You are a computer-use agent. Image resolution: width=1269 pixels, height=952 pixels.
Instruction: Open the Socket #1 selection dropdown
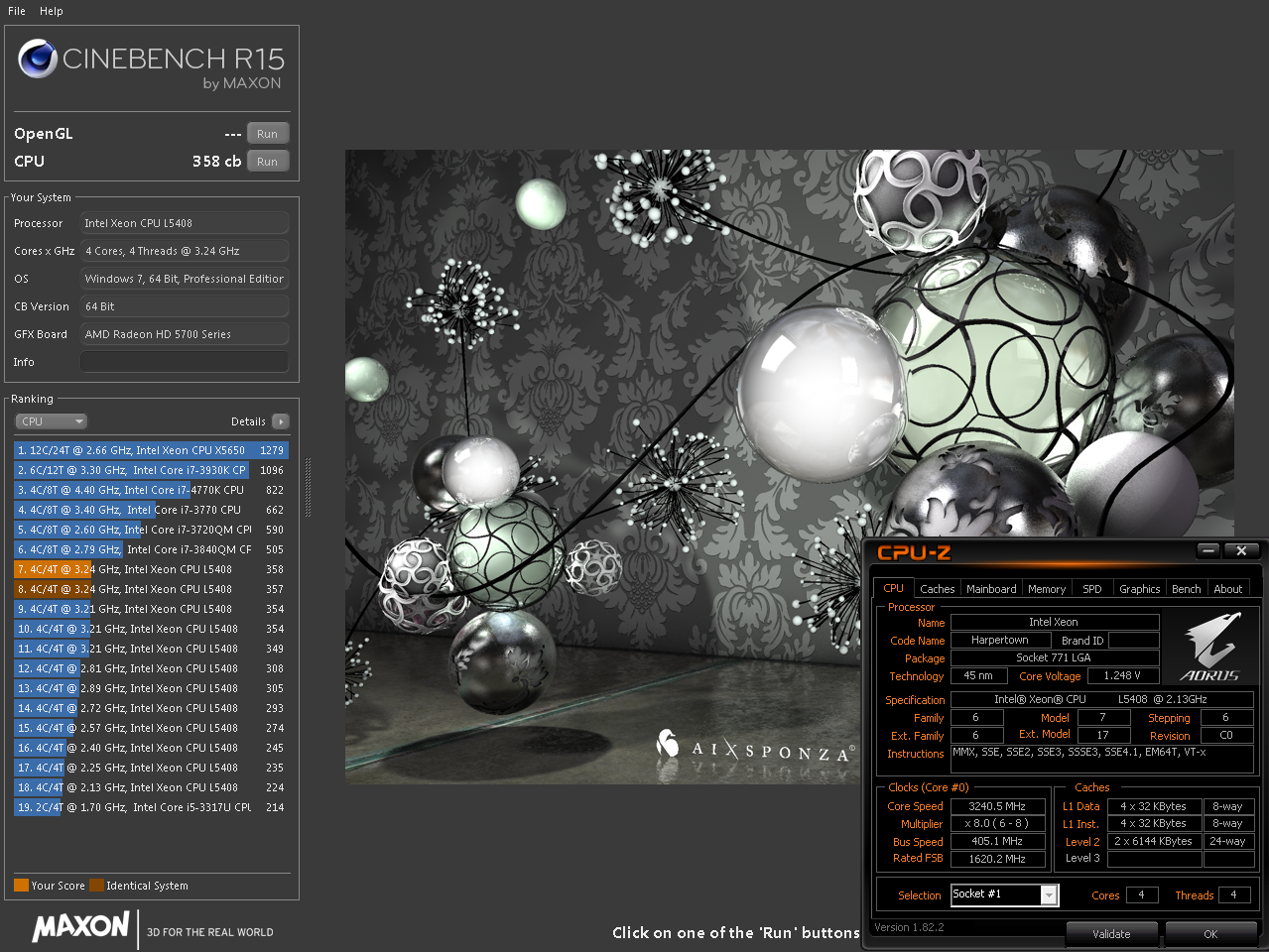pyautogui.click(x=1004, y=894)
